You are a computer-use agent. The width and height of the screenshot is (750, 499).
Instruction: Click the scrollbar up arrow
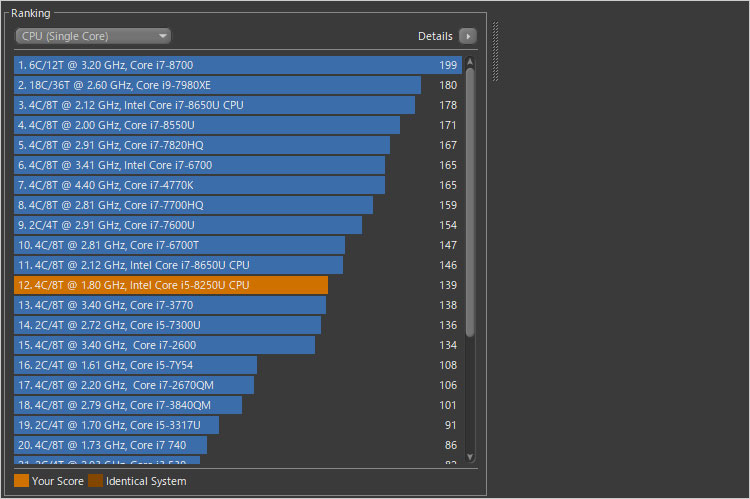click(x=470, y=62)
